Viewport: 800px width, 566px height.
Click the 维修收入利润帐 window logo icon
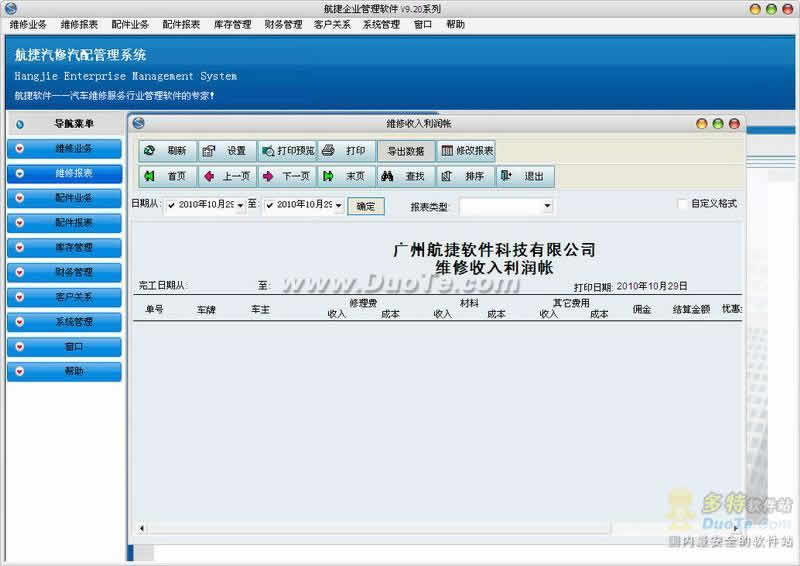pos(138,123)
